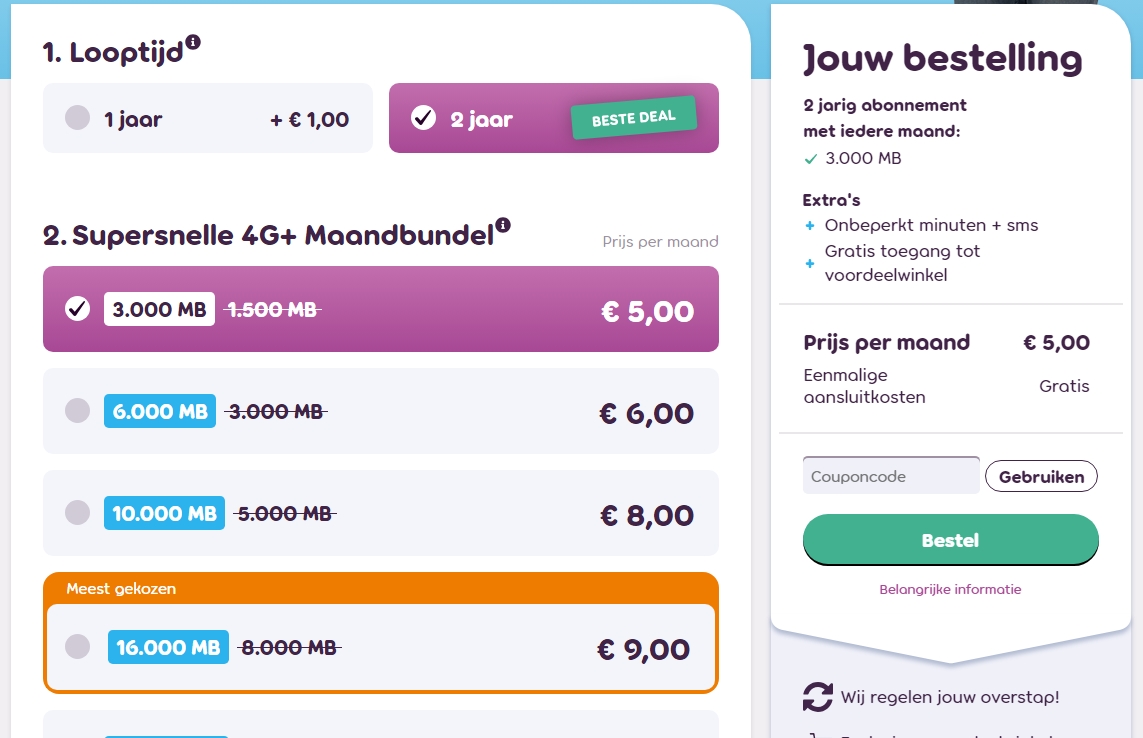Select the 10.000 MB bundle radio
The height and width of the screenshot is (738, 1143).
pyautogui.click(x=77, y=513)
